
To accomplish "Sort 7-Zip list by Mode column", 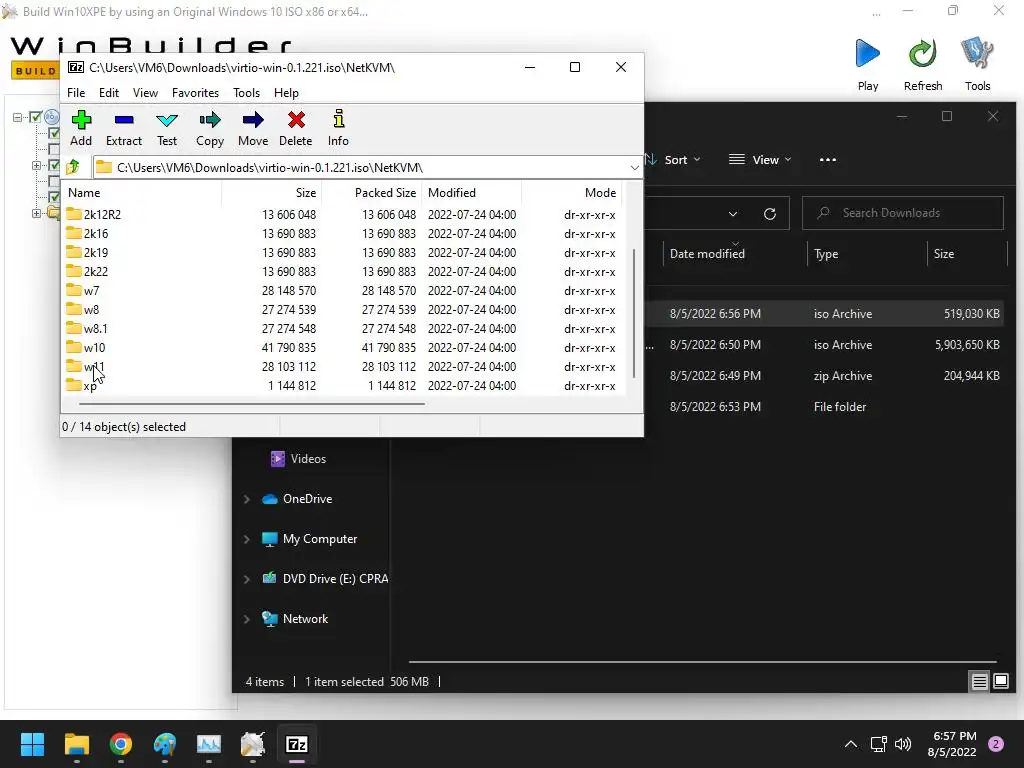I will [x=571, y=193].
